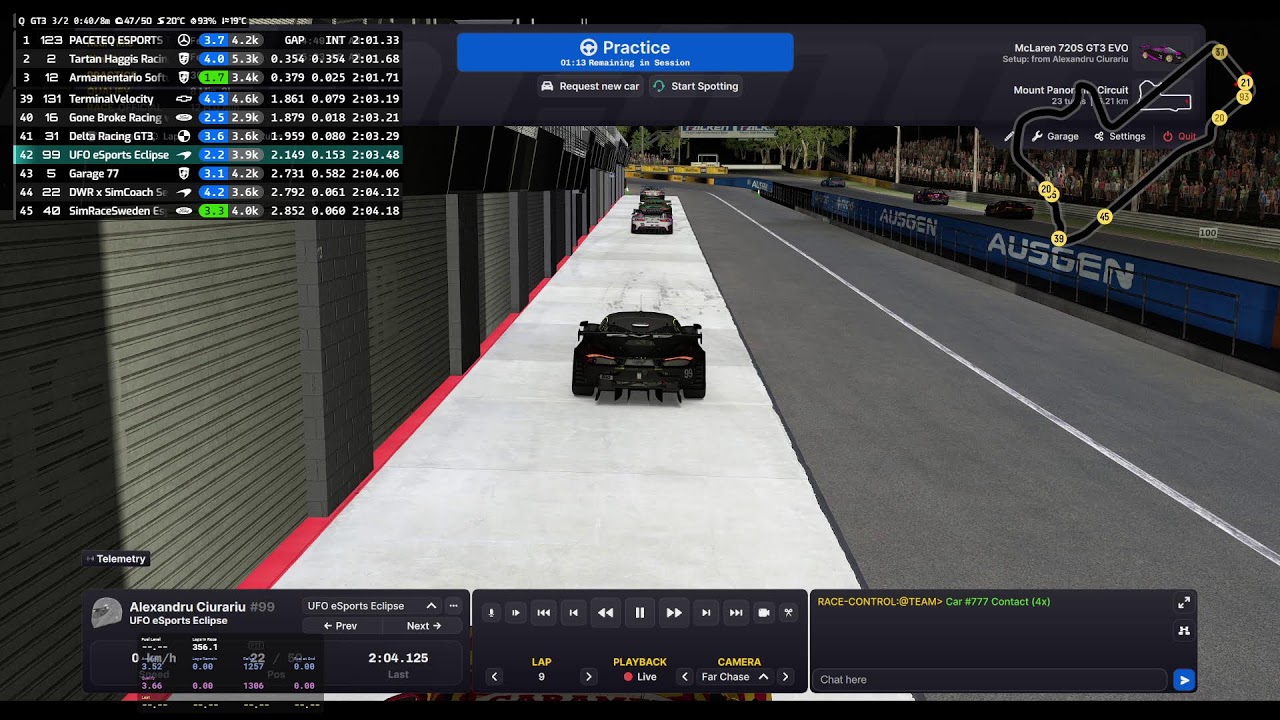Open the Telemetry panel
The width and height of the screenshot is (1280, 720).
pos(116,559)
